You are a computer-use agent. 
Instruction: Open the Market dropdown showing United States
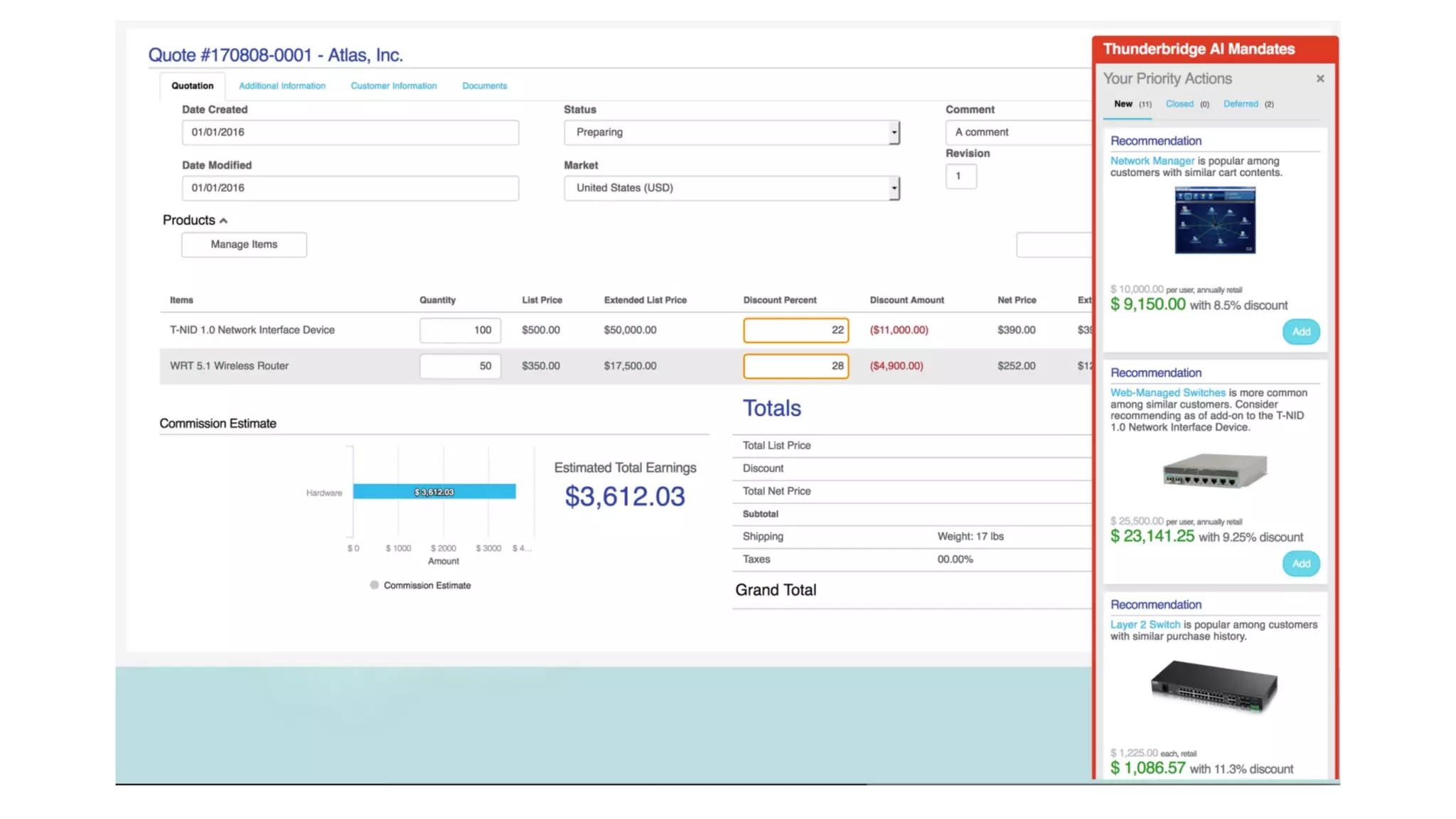732,188
